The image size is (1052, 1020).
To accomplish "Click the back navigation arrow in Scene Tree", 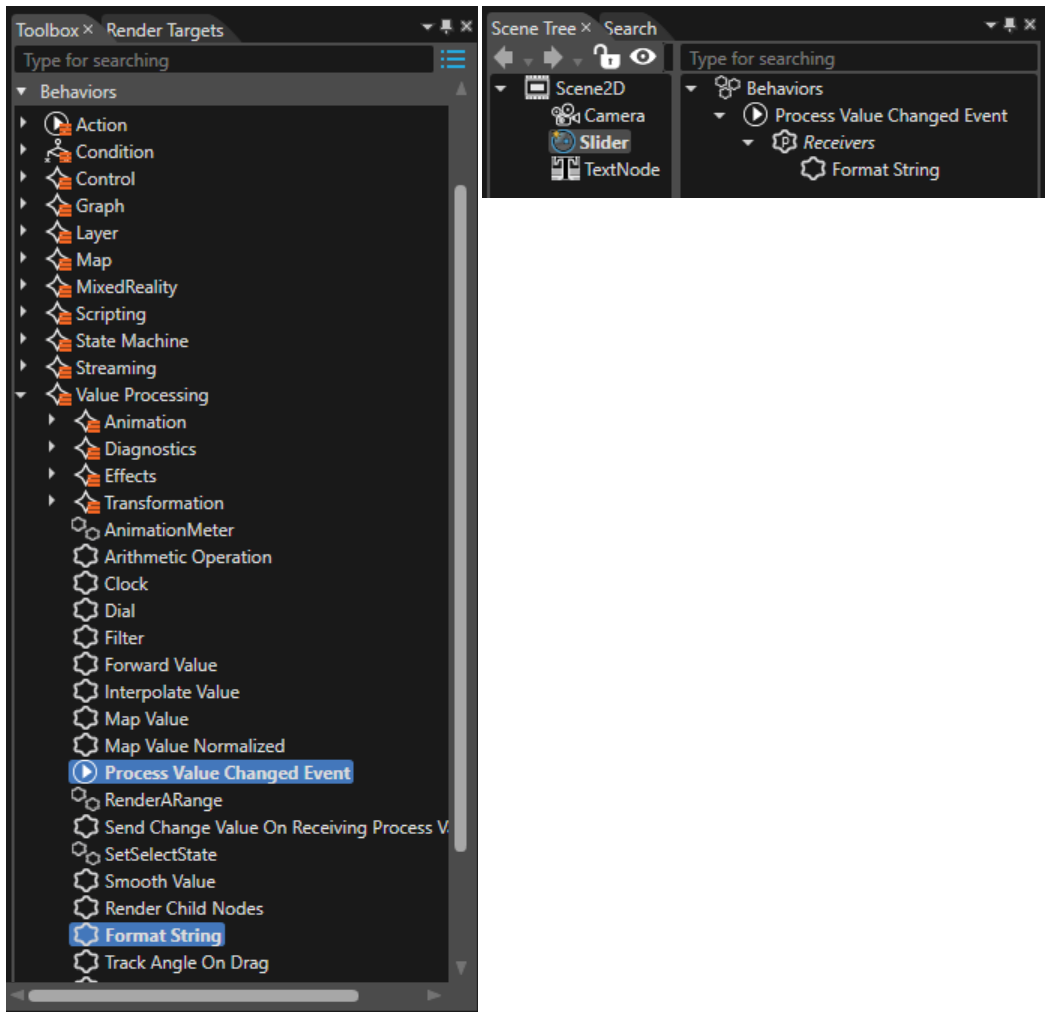I will pos(504,58).
